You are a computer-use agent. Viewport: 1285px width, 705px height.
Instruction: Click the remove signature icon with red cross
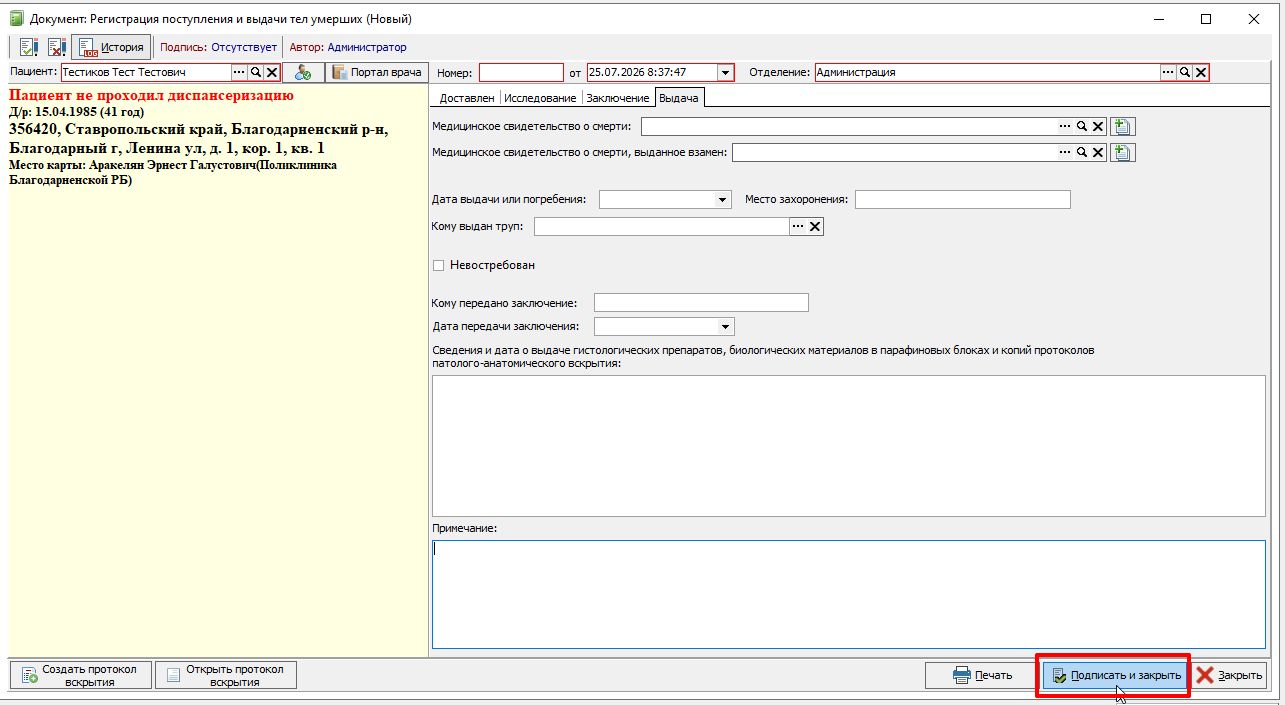pyautogui.click(x=56, y=47)
